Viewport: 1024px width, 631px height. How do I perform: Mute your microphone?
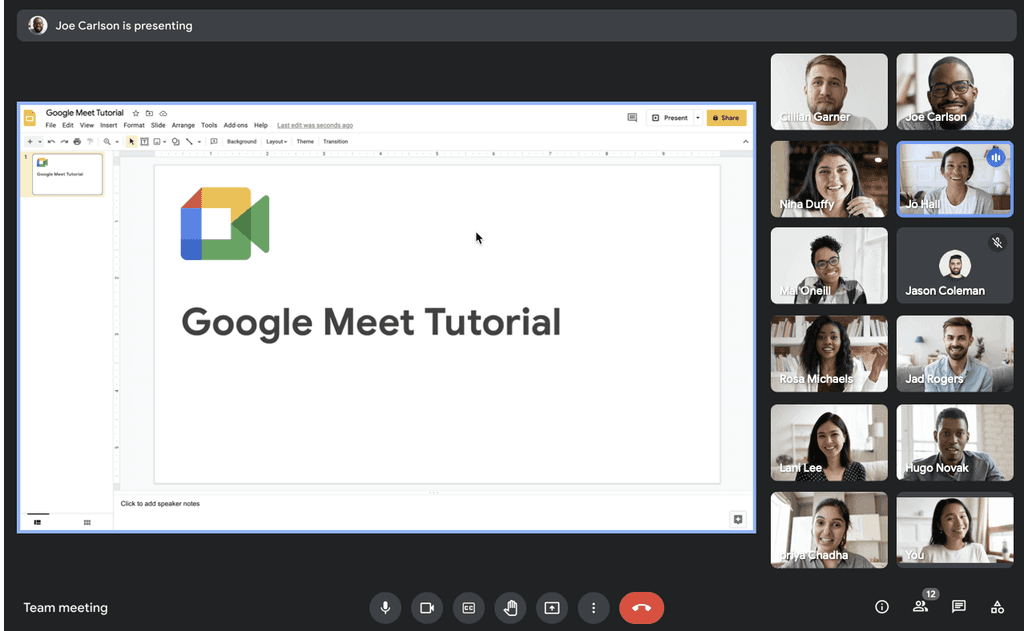click(x=386, y=607)
